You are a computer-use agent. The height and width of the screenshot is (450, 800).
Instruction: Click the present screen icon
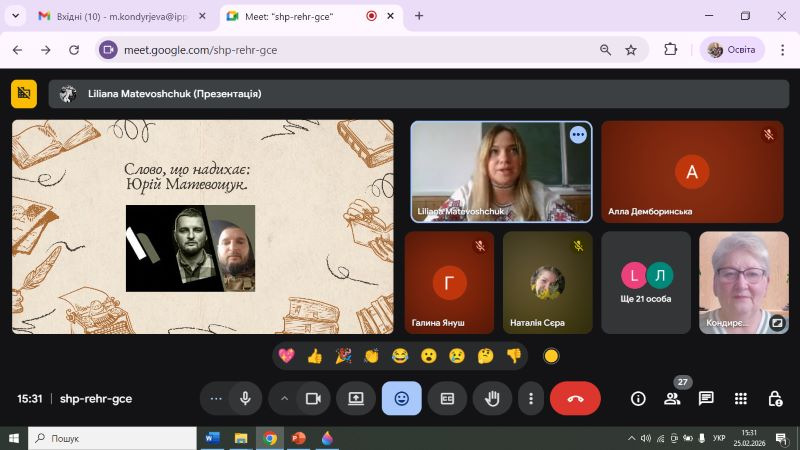point(356,398)
